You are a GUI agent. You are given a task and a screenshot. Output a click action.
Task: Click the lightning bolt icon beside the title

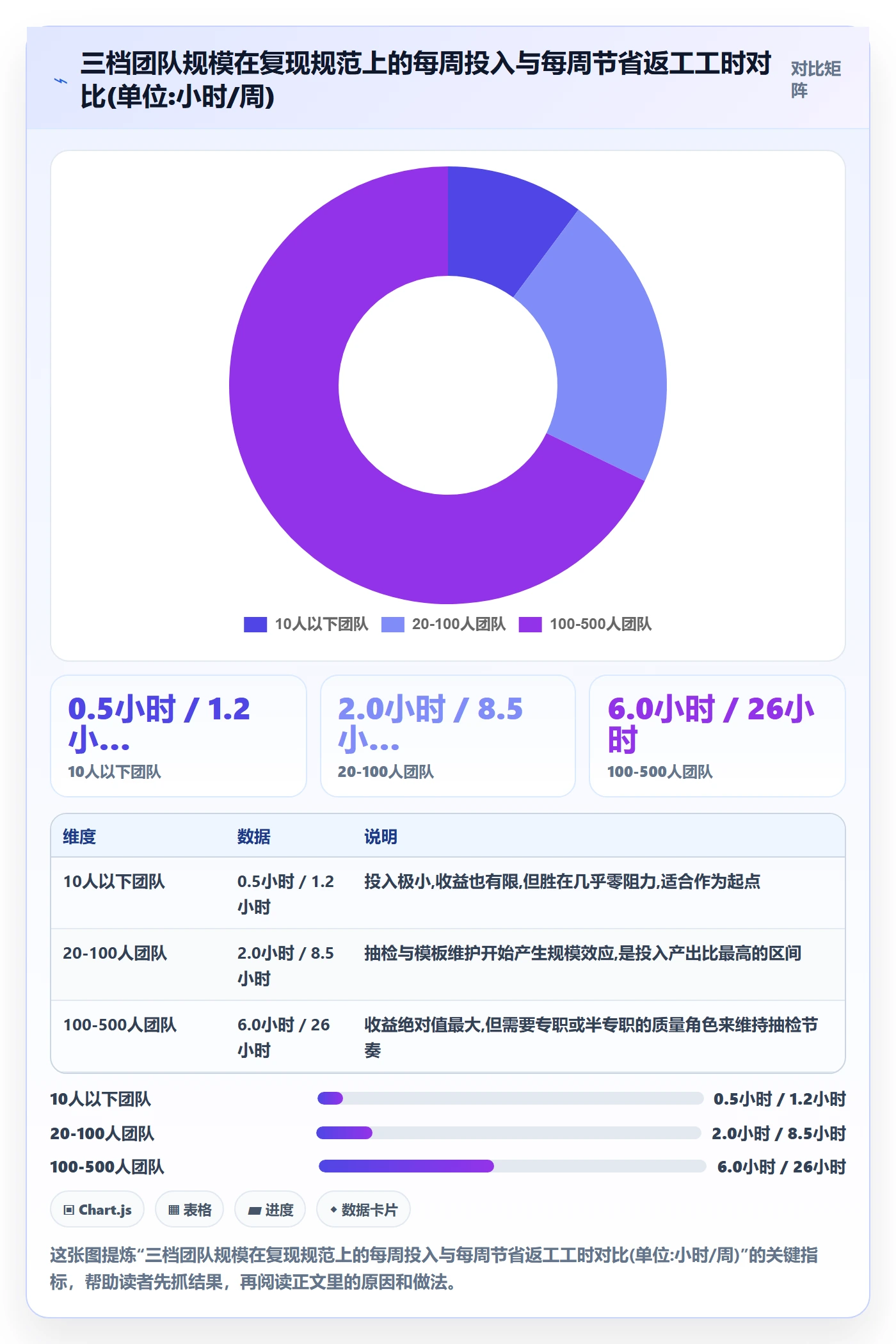61,81
